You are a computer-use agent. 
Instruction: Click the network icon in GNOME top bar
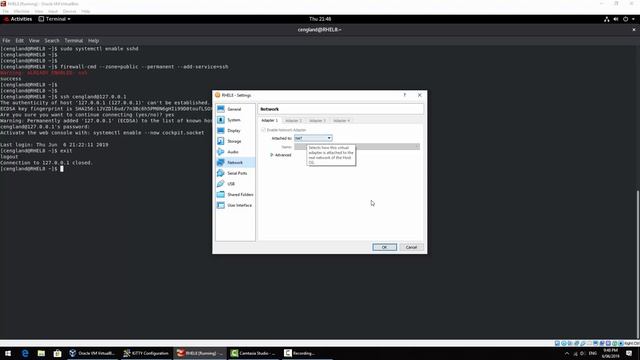click(x=607, y=19)
